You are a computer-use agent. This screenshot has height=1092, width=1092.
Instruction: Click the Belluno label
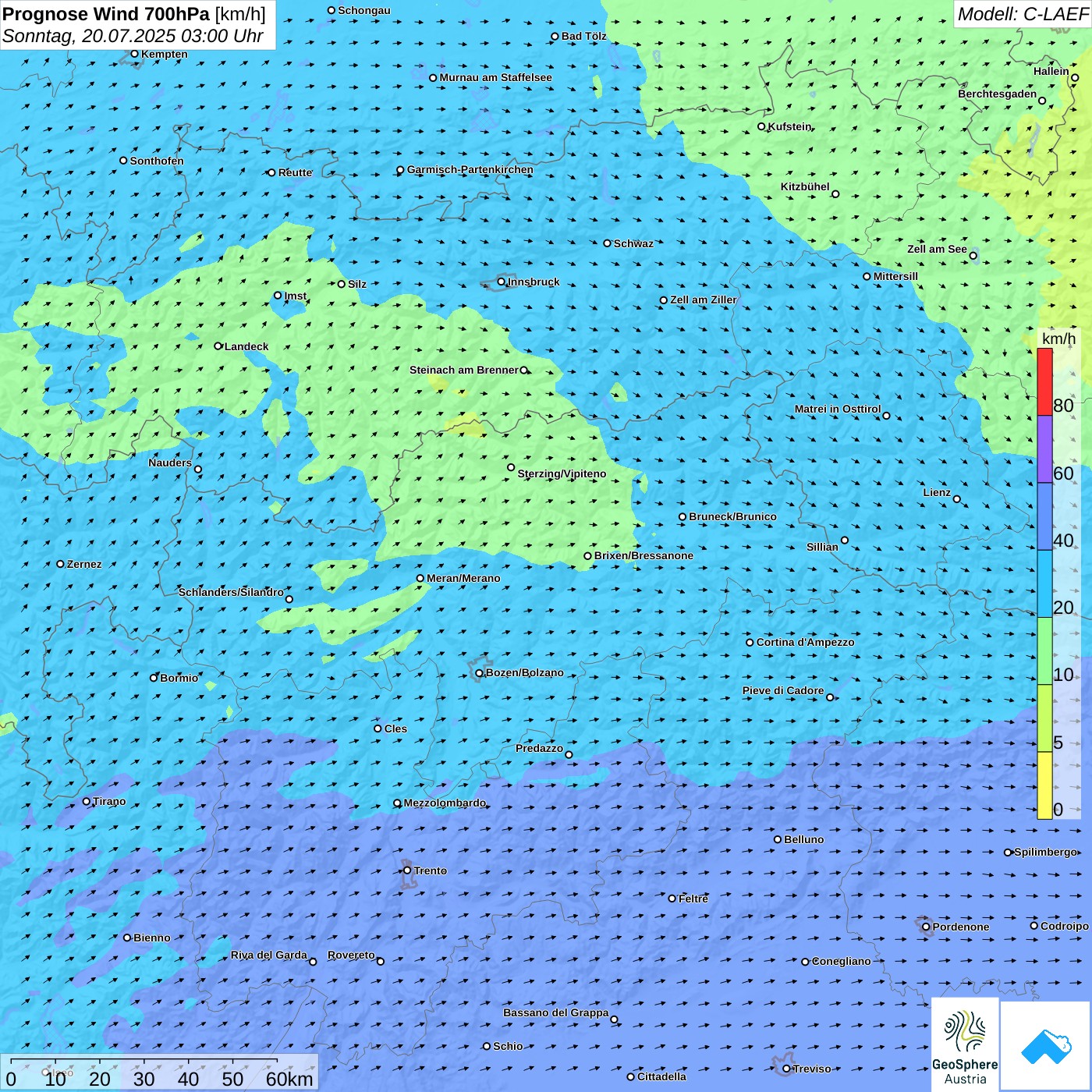(803, 839)
